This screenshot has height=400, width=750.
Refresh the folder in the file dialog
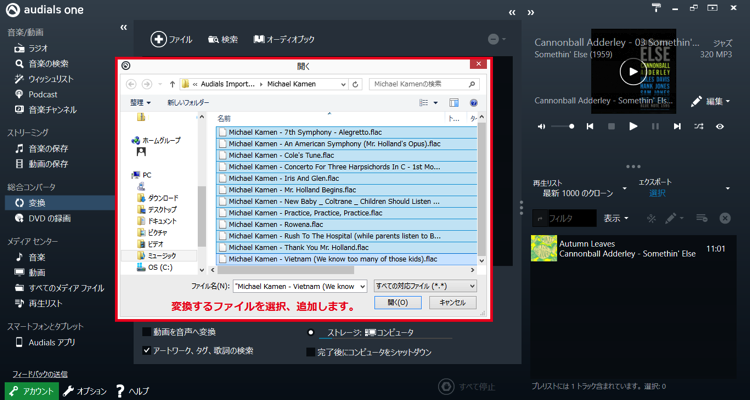coord(357,84)
